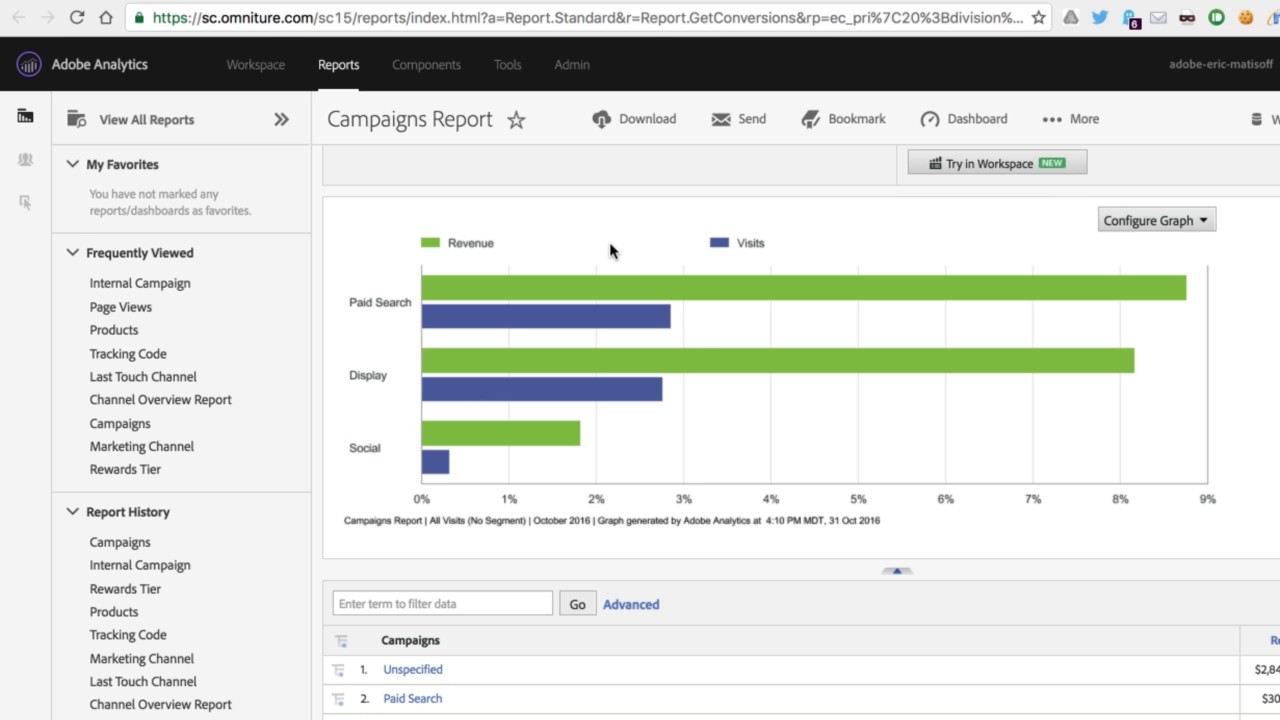Open the More ellipsis menu

coord(1070,119)
